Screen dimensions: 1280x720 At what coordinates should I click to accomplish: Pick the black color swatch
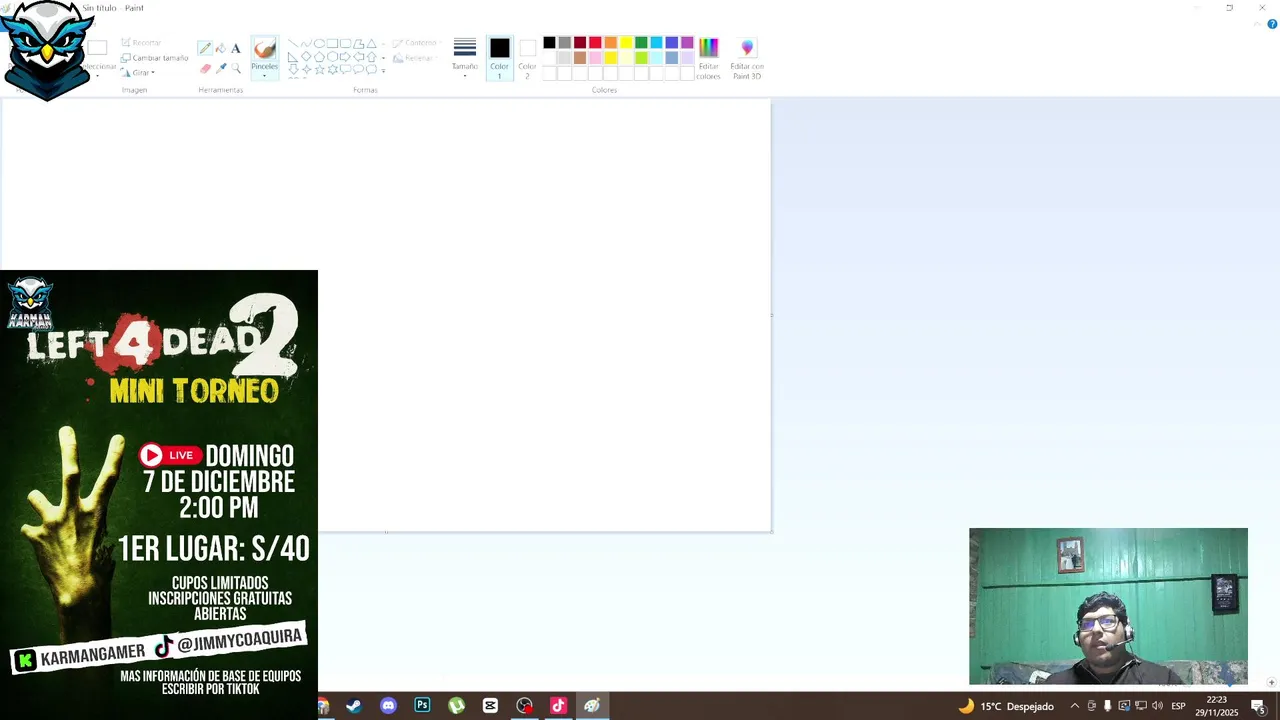pos(549,42)
